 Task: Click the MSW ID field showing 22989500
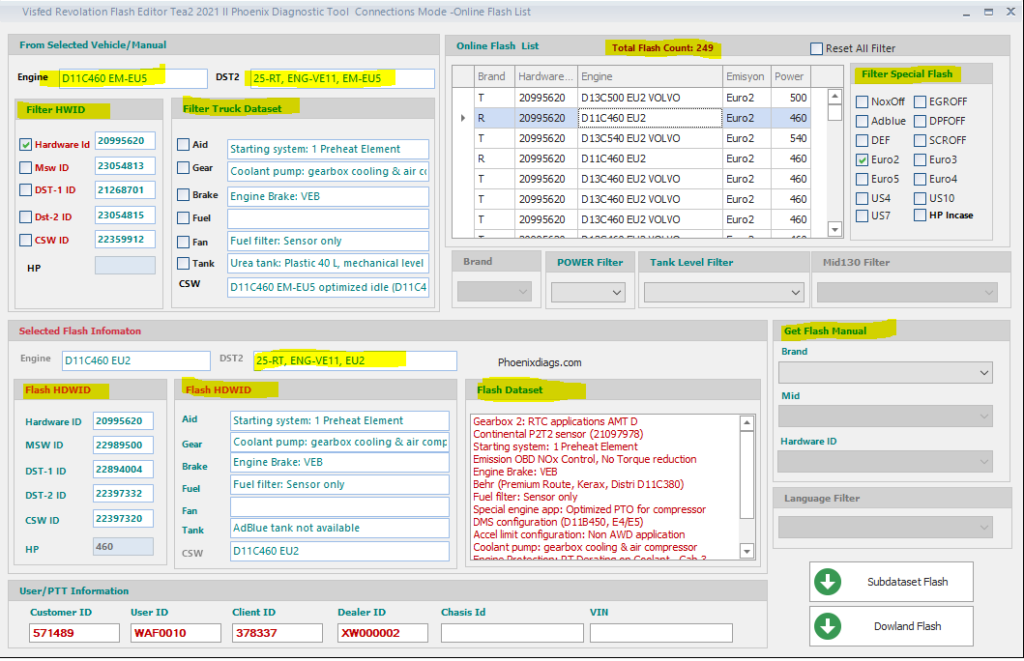click(x=123, y=445)
